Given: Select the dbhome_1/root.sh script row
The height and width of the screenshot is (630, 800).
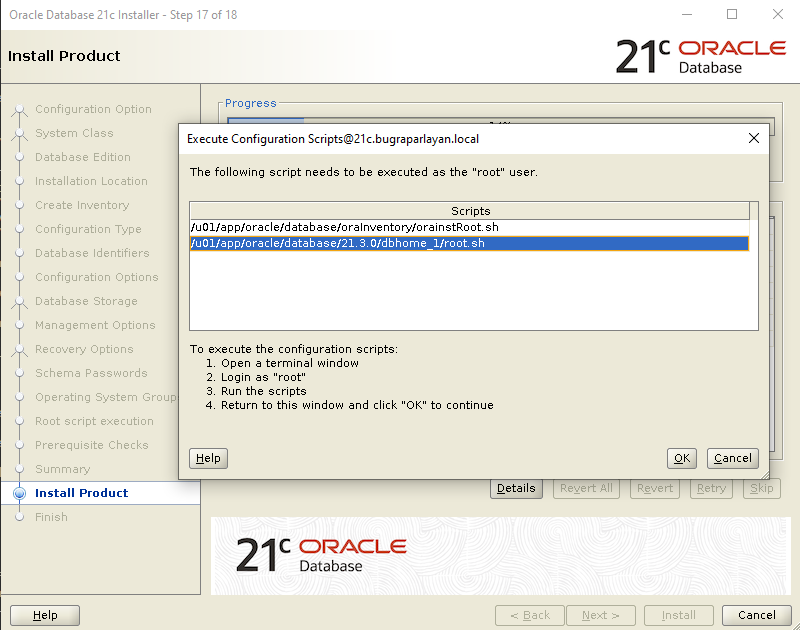Looking at the screenshot, I should click(x=469, y=243).
